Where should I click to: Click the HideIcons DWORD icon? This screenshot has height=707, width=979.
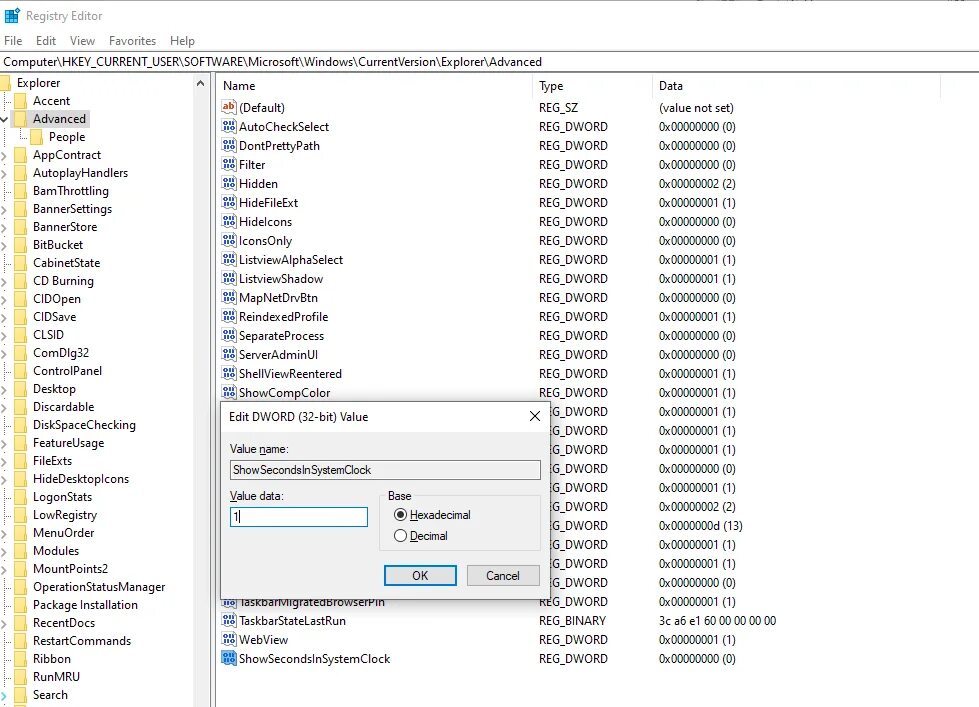[x=229, y=222]
